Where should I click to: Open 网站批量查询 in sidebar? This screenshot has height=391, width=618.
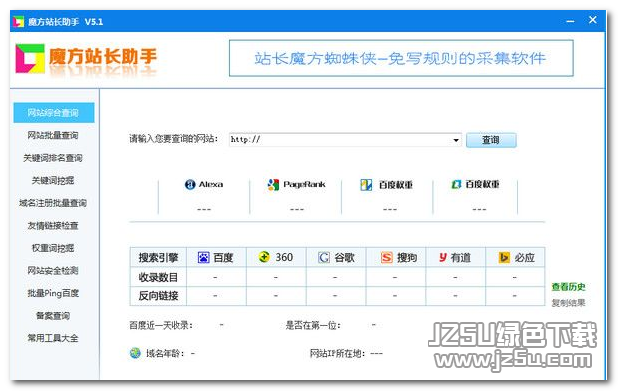[53, 135]
